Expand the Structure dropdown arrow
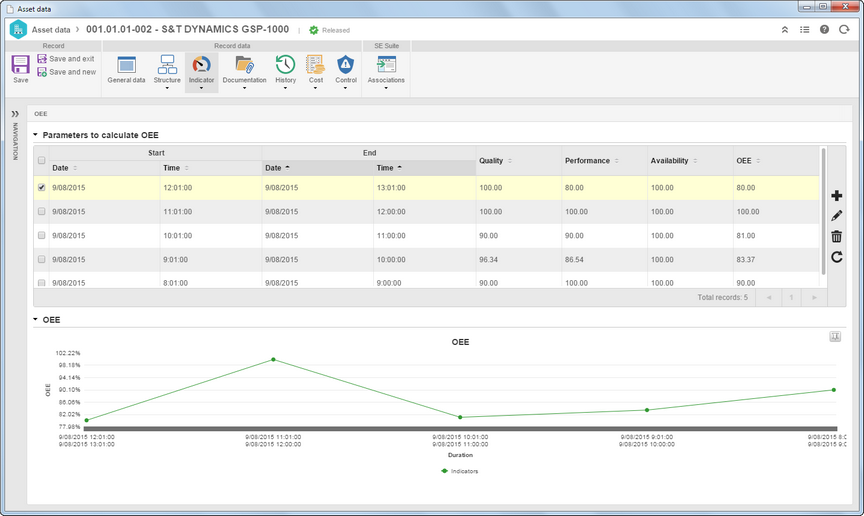This screenshot has height=516, width=864. coord(167,88)
